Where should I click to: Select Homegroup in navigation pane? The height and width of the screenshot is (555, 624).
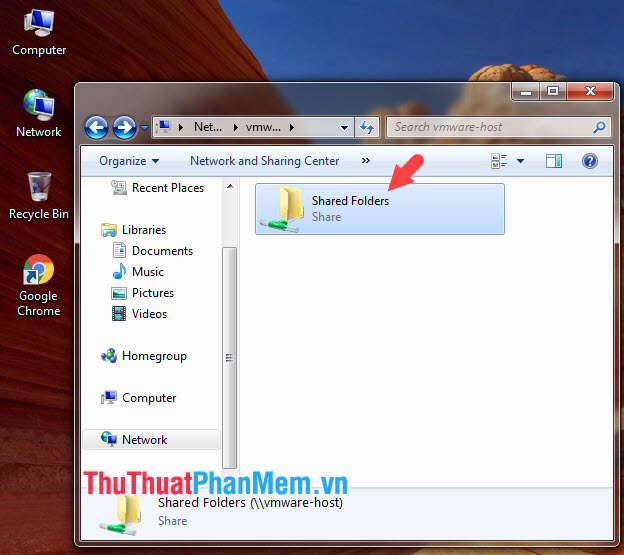pyautogui.click(x=154, y=356)
